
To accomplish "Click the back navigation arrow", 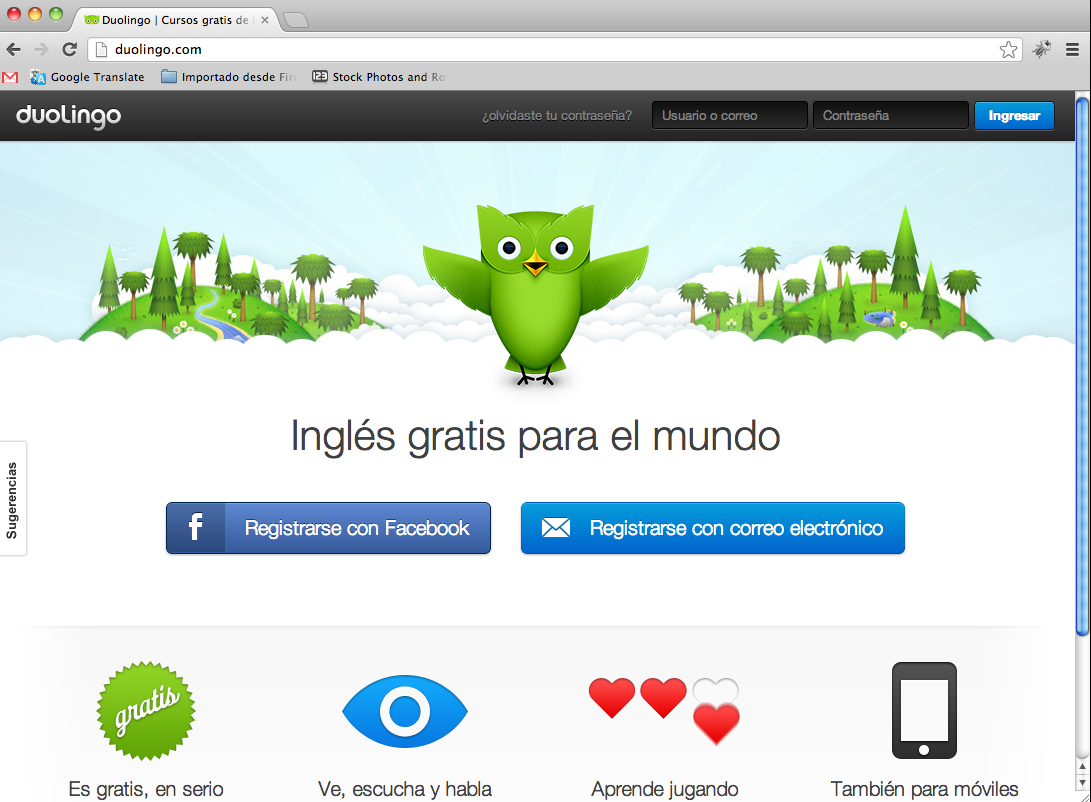I will tap(14, 48).
